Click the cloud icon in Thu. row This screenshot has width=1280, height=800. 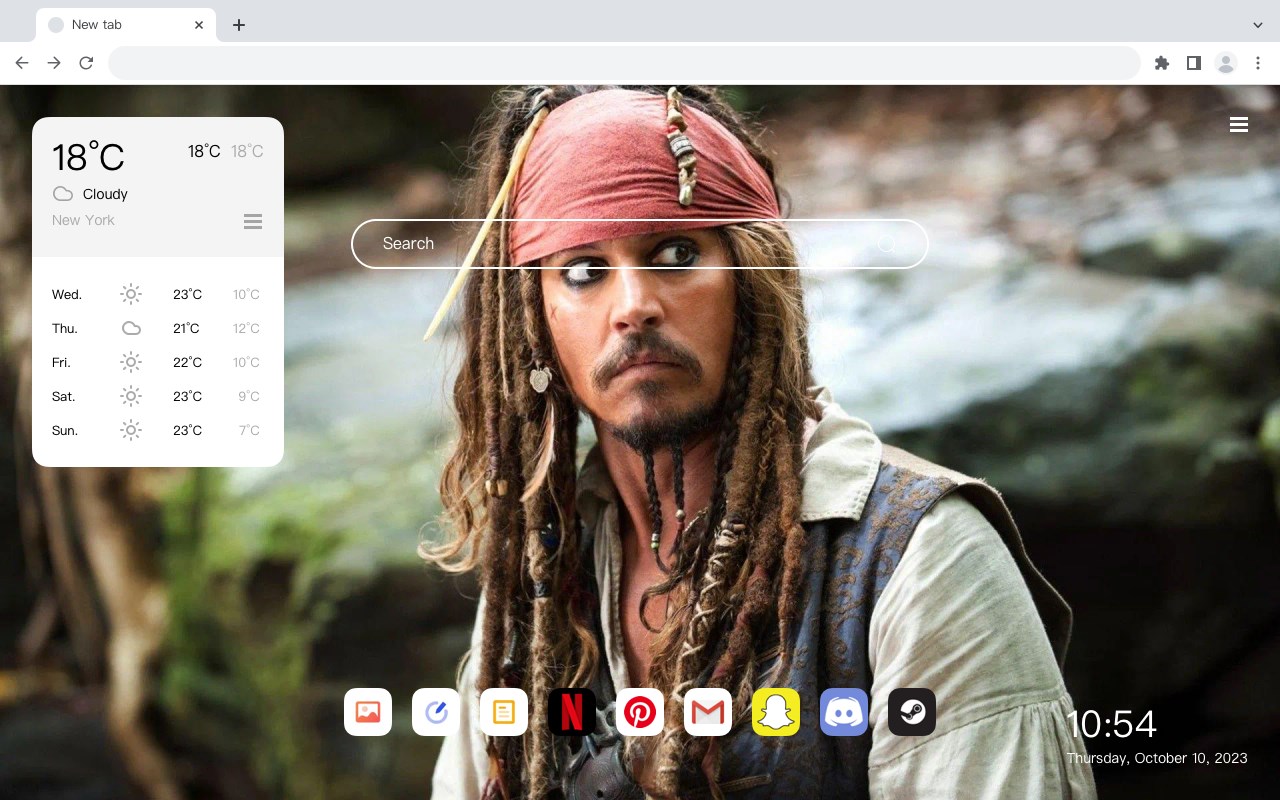pos(131,328)
